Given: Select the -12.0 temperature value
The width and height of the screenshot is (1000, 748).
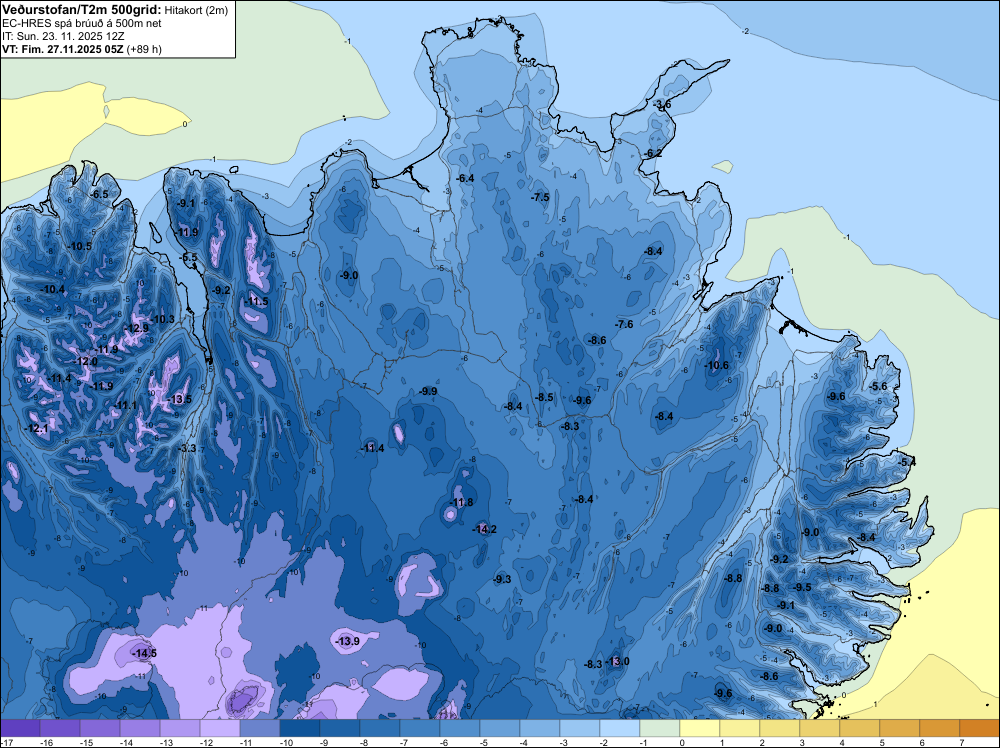Looking at the screenshot, I should [86, 362].
